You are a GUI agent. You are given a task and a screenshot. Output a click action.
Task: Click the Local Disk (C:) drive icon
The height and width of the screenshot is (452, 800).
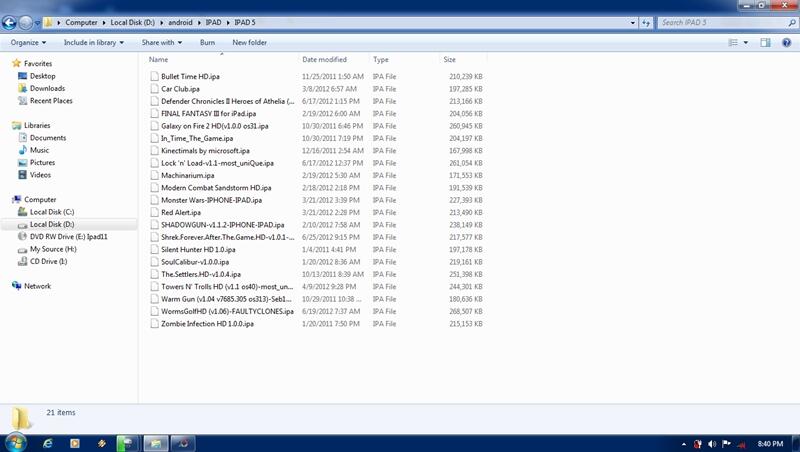coord(22,212)
